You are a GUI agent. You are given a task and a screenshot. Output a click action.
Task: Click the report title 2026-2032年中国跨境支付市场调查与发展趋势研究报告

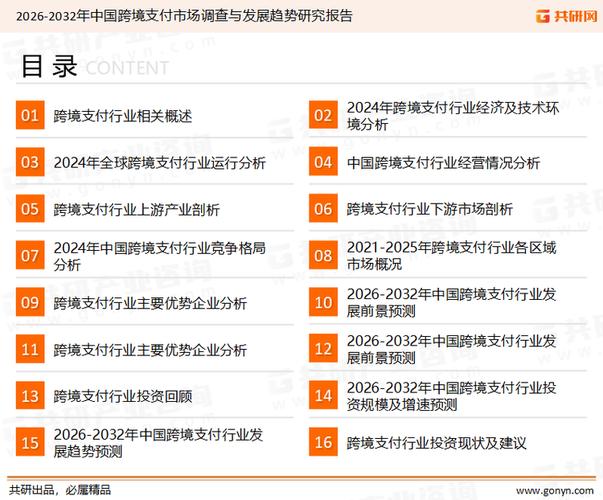tap(184, 16)
